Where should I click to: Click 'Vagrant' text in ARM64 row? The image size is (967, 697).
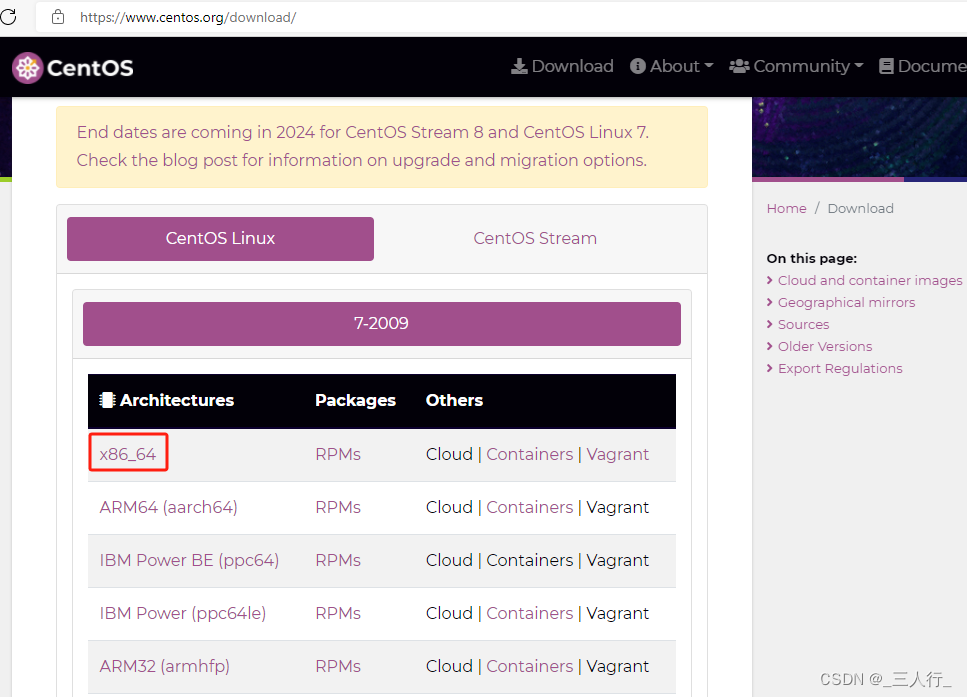617,508
